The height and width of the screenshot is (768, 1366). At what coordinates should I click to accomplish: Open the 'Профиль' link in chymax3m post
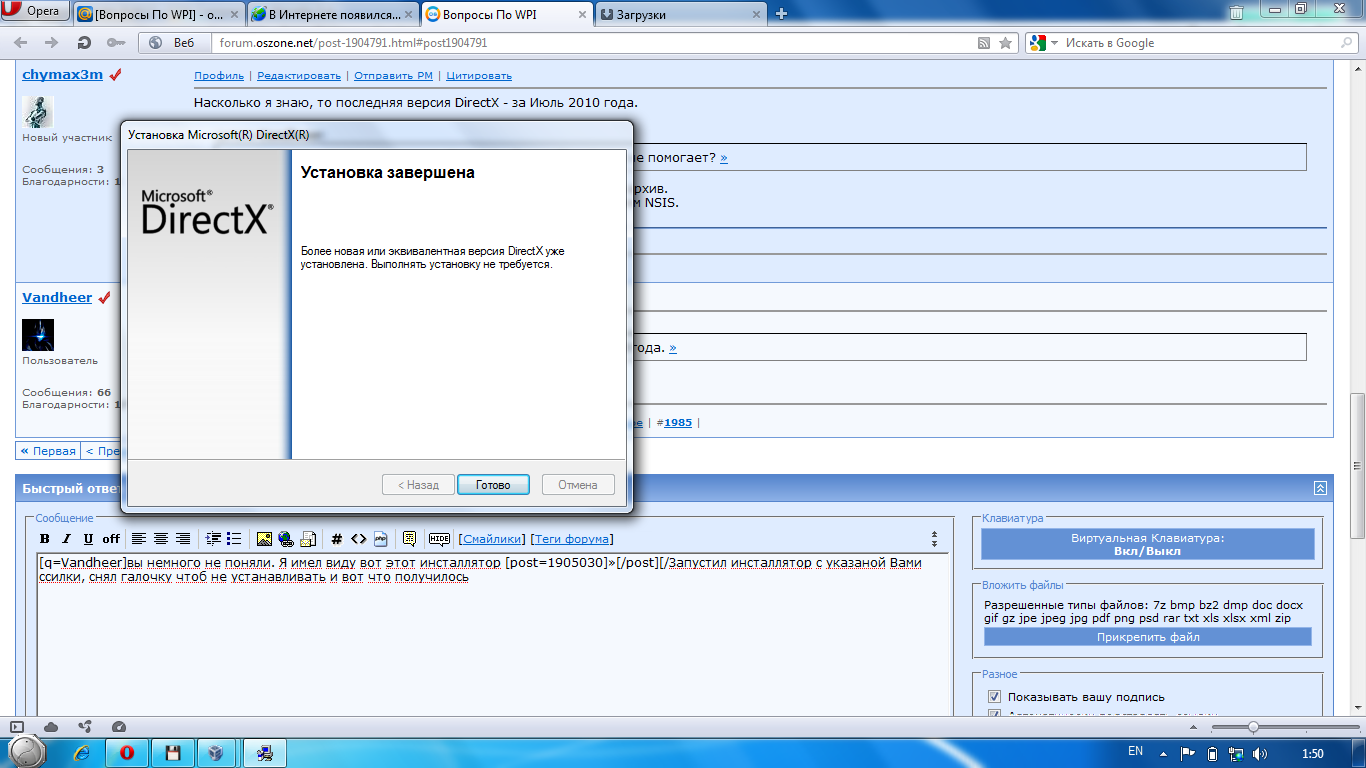click(219, 75)
